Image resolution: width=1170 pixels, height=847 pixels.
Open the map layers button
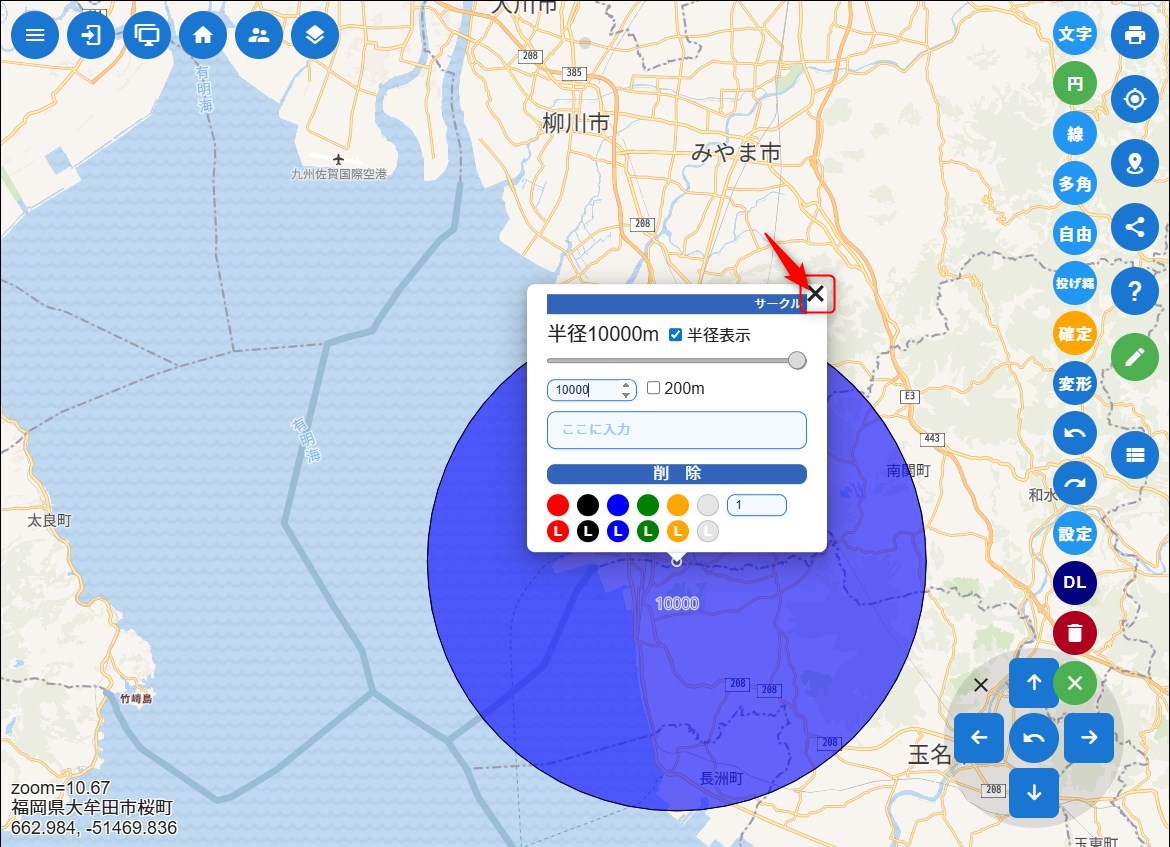pyautogui.click(x=315, y=35)
